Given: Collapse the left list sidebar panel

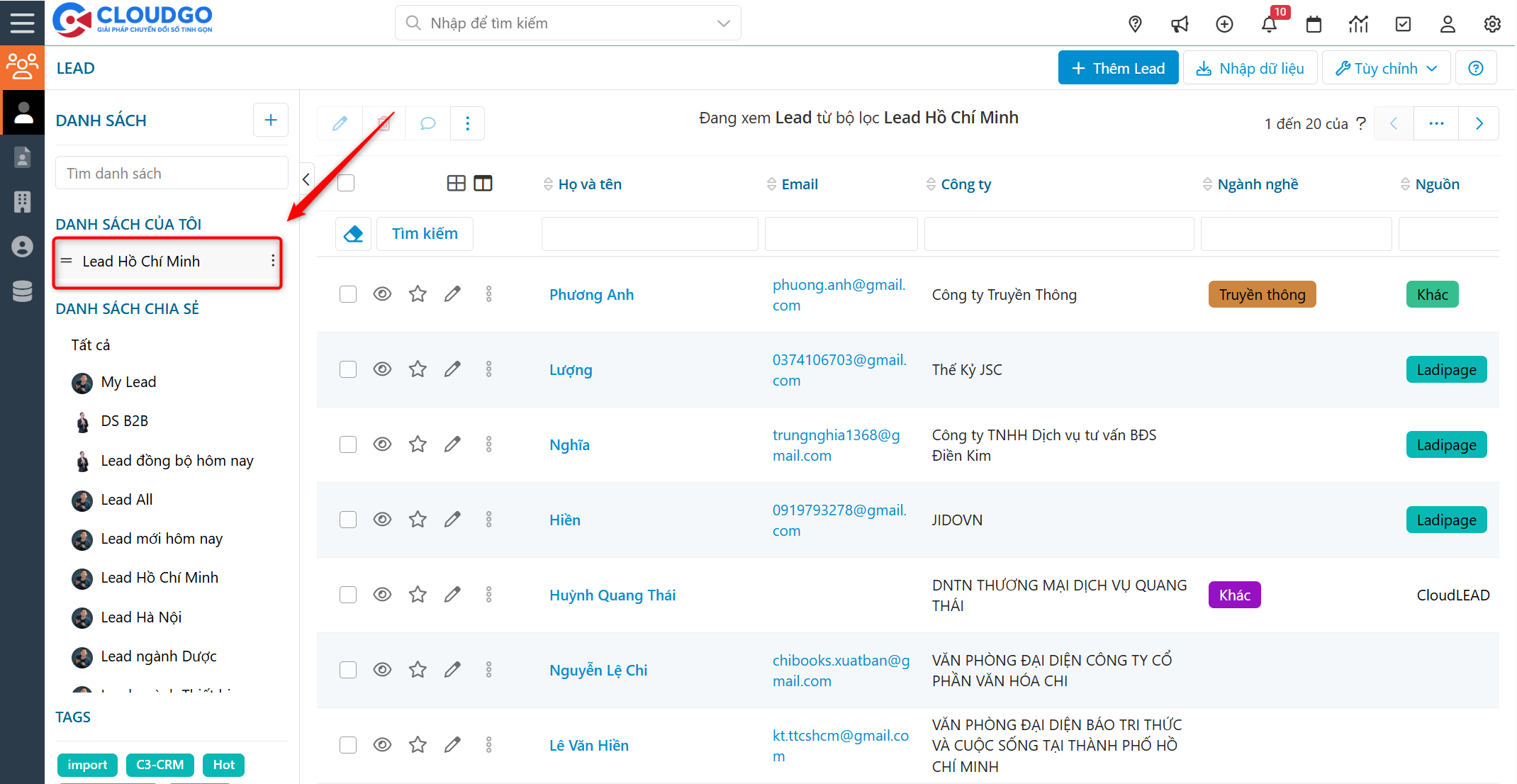Looking at the screenshot, I should coord(306,179).
